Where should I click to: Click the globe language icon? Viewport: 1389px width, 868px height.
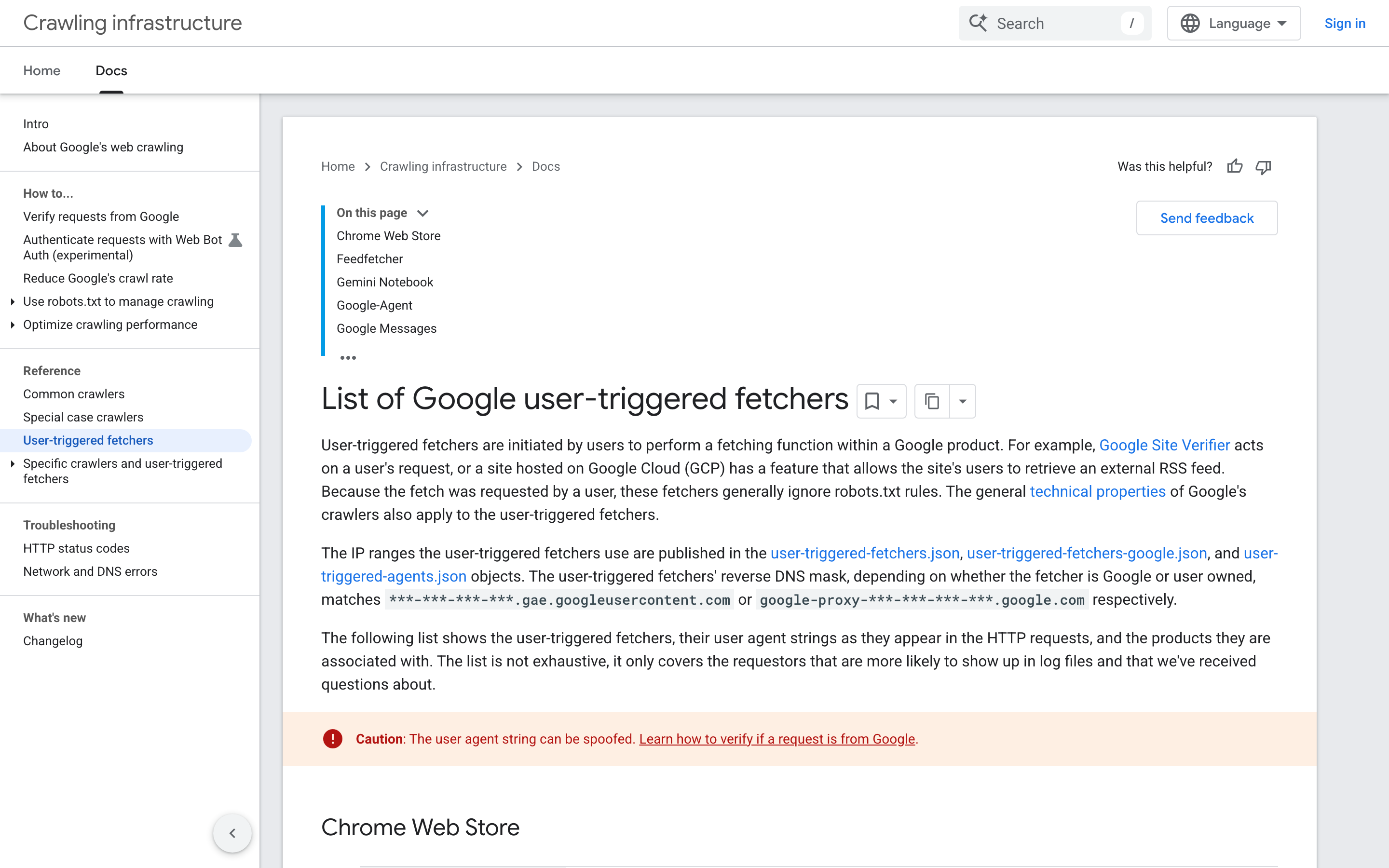point(1190,24)
